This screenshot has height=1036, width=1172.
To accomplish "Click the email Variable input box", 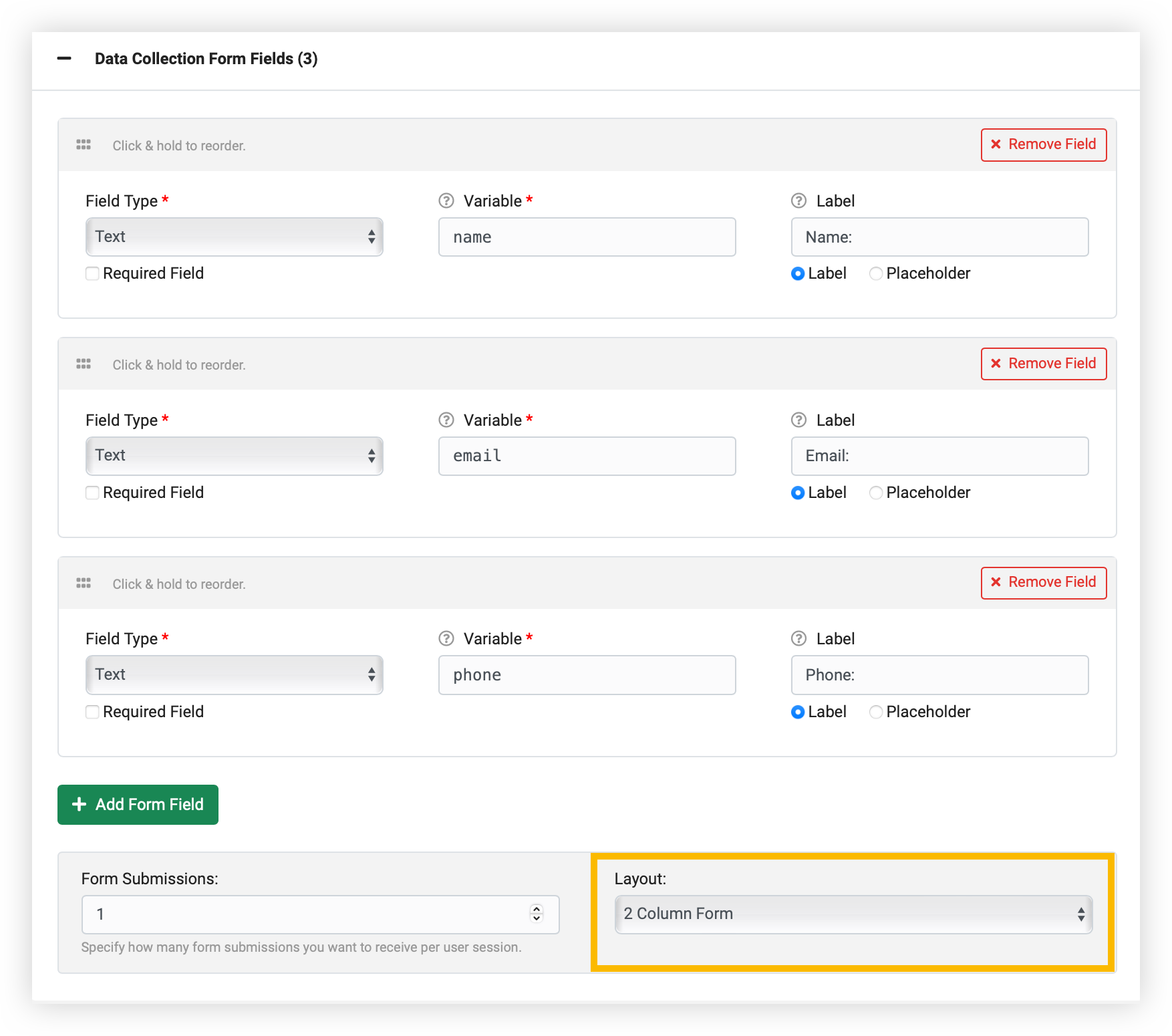I will [x=587, y=456].
